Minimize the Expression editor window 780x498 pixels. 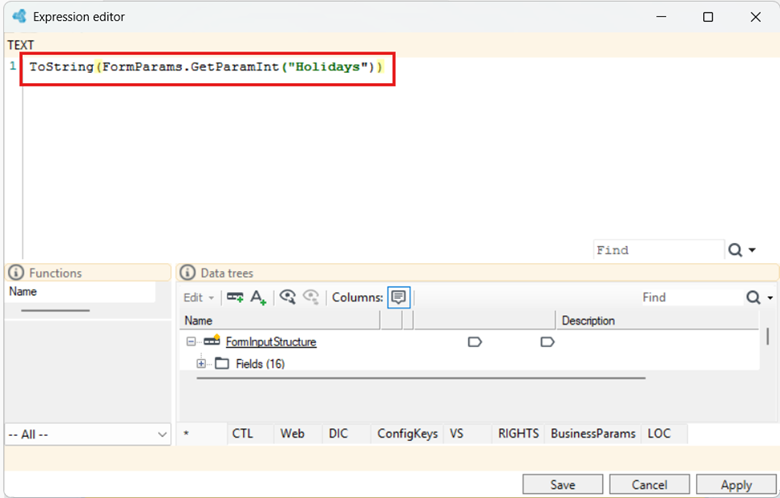661,16
